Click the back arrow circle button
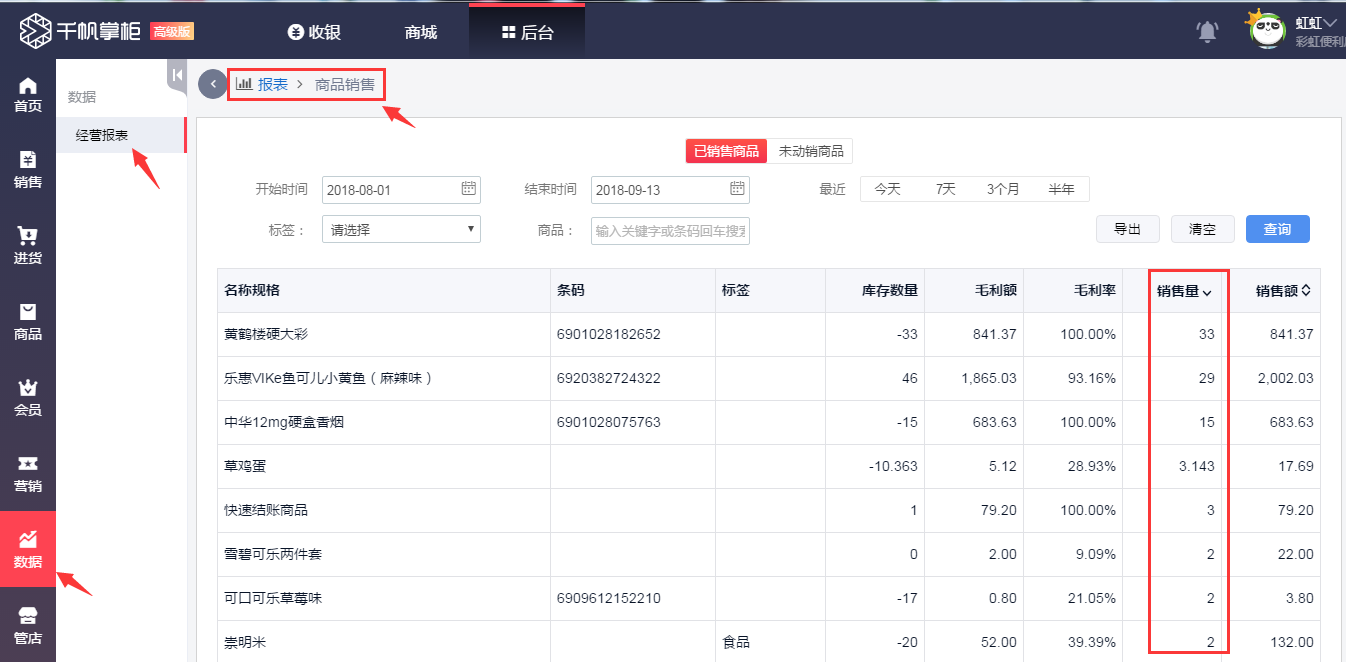 click(x=213, y=85)
